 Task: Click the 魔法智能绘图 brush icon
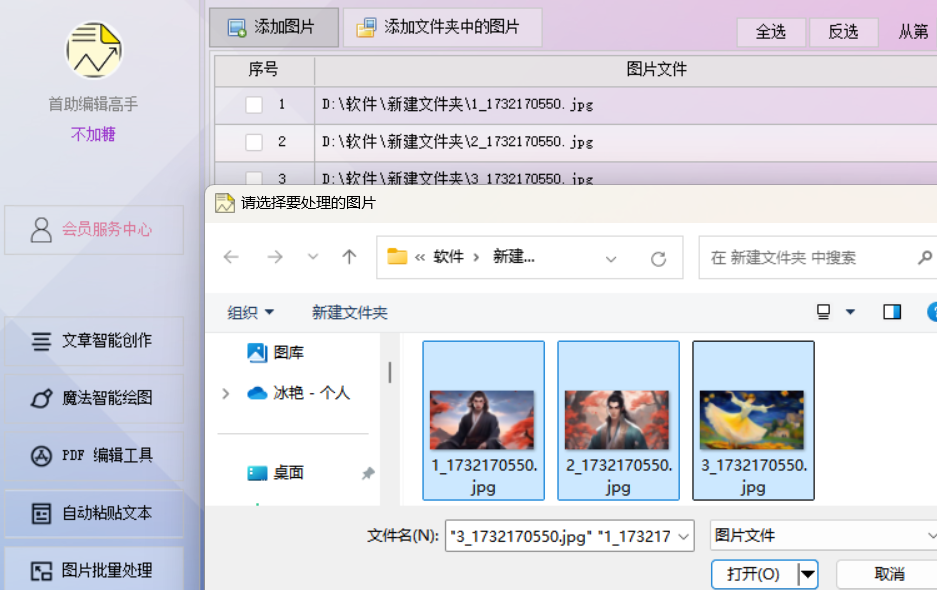[x=41, y=398]
